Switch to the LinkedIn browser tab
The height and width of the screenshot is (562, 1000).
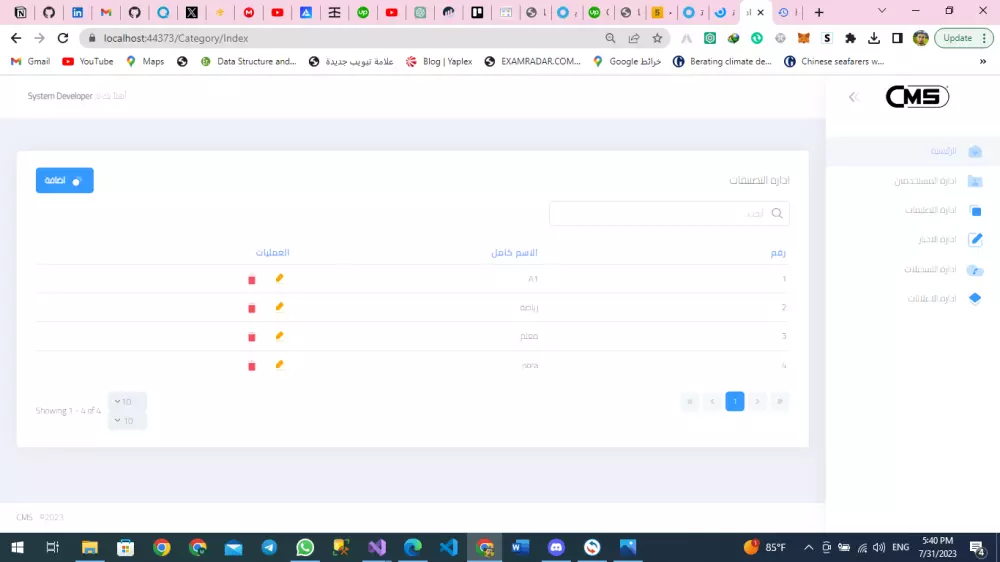(77, 12)
